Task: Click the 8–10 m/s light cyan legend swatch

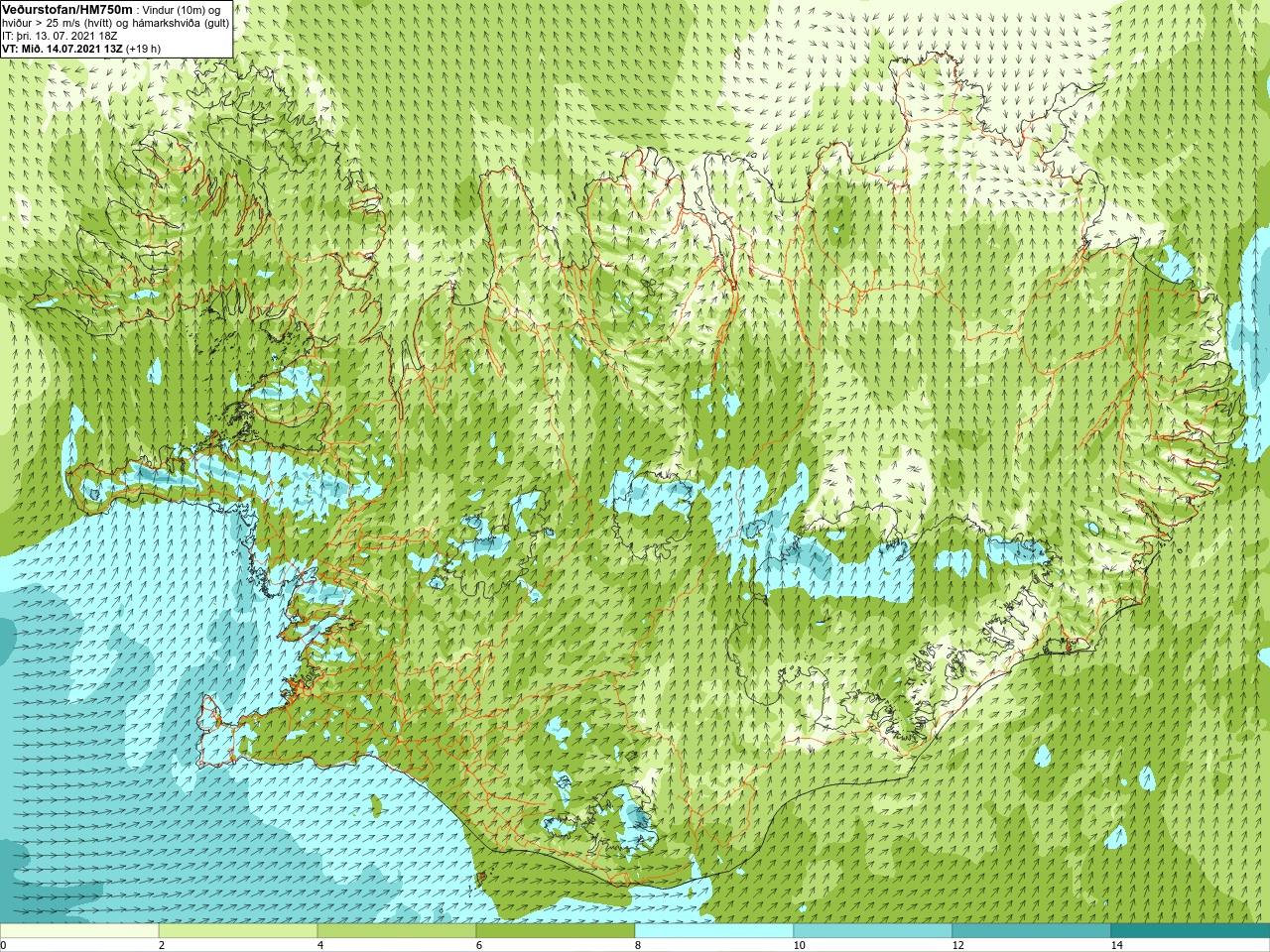Action: tap(714, 931)
